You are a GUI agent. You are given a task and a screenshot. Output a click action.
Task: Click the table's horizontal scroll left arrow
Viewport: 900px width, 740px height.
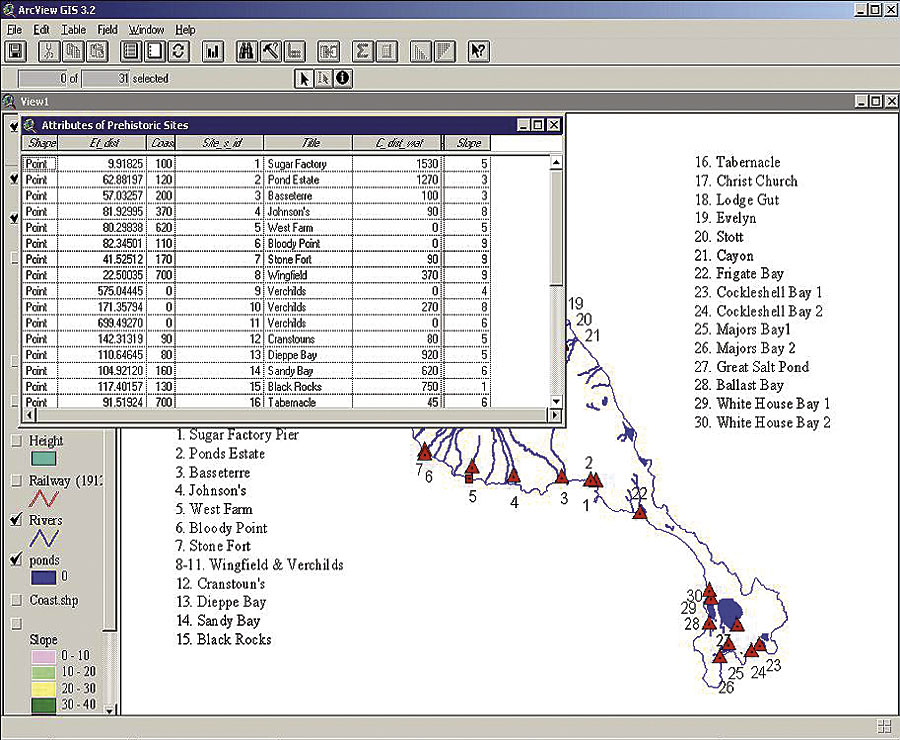[x=29, y=414]
